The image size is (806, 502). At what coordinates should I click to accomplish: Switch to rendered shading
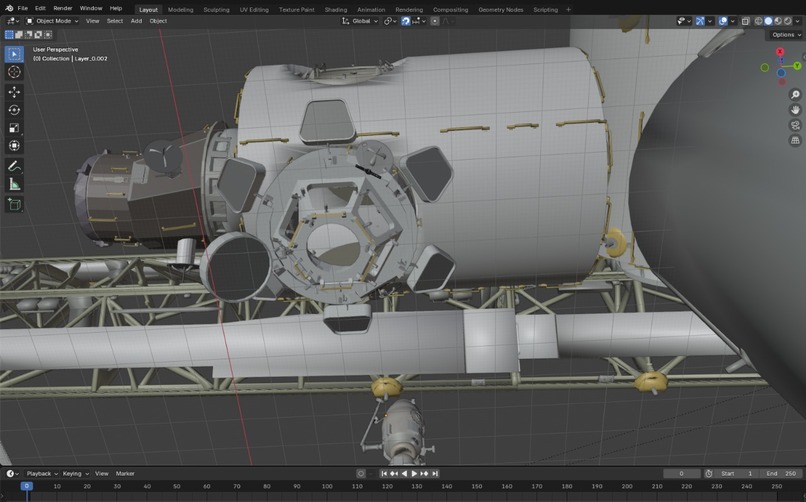787,21
